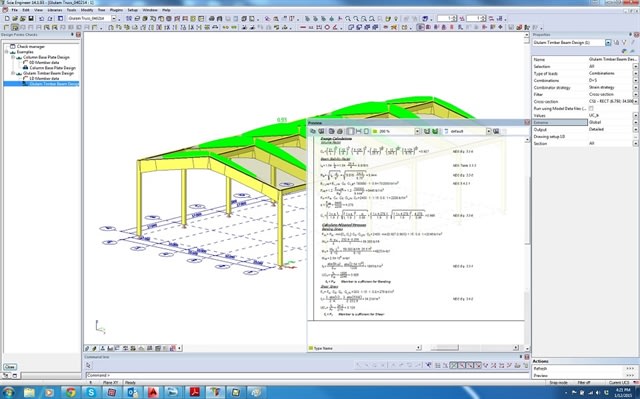Click the Preview horizontal scrollbar thumb
This screenshot has width=640, height=399.
pyautogui.click(x=444, y=348)
